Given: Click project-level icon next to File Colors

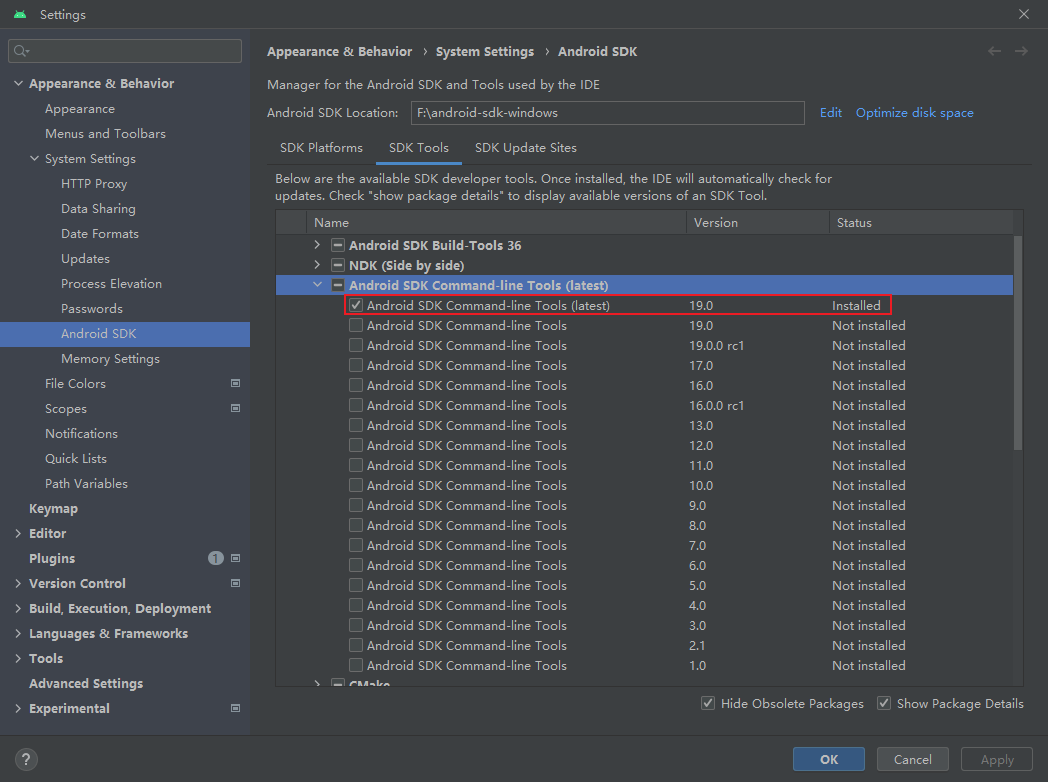Looking at the screenshot, I should pyautogui.click(x=235, y=383).
